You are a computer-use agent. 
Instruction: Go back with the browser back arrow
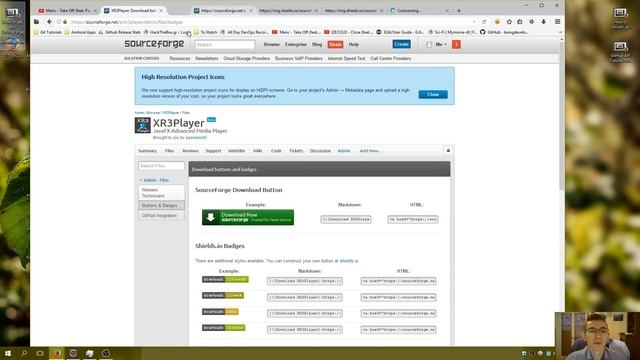[49, 22]
